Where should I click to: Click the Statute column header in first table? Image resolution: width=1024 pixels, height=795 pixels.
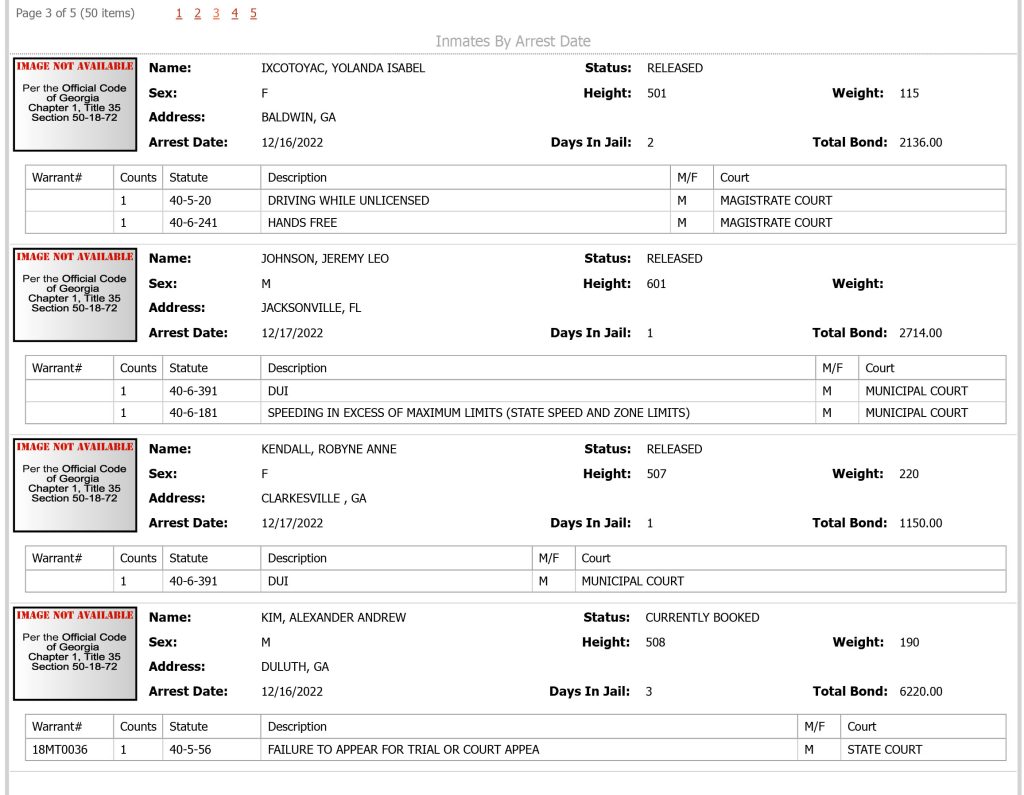coord(188,178)
